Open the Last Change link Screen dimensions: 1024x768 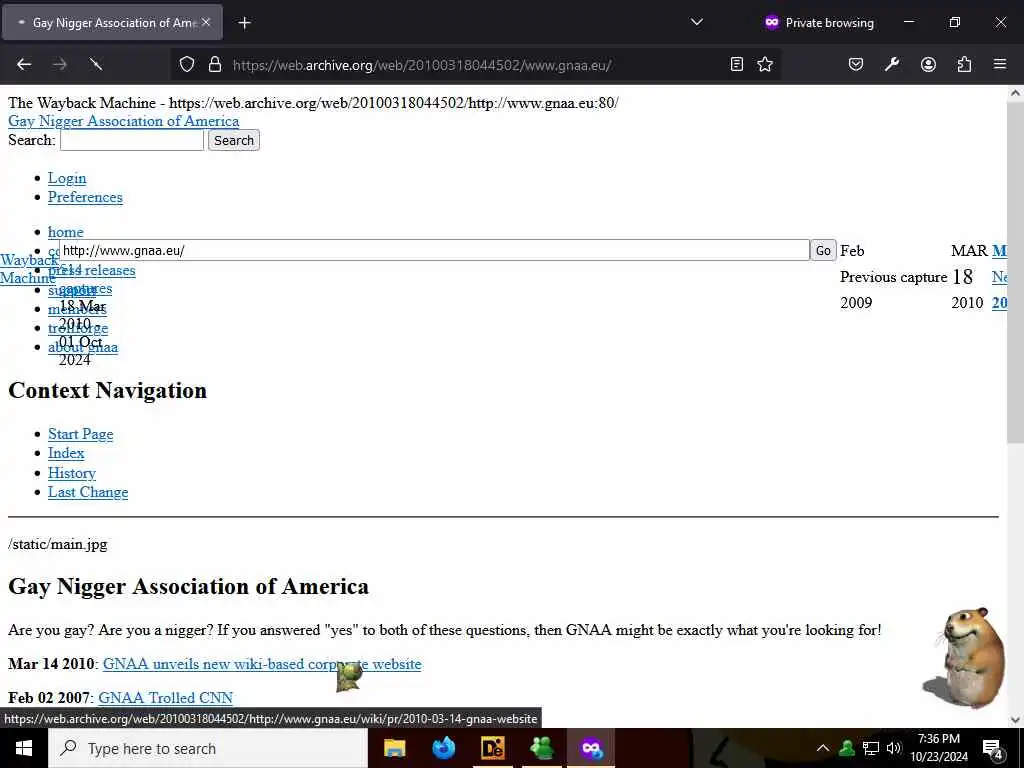pos(88,492)
